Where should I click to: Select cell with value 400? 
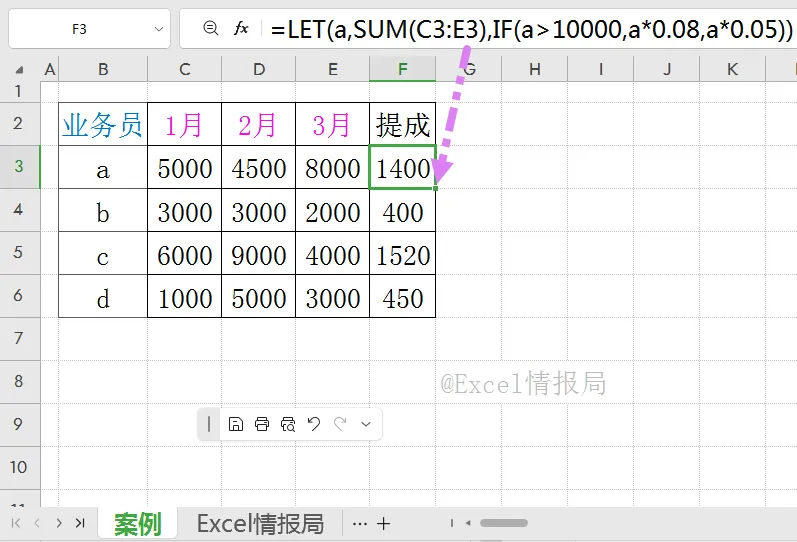tap(403, 210)
